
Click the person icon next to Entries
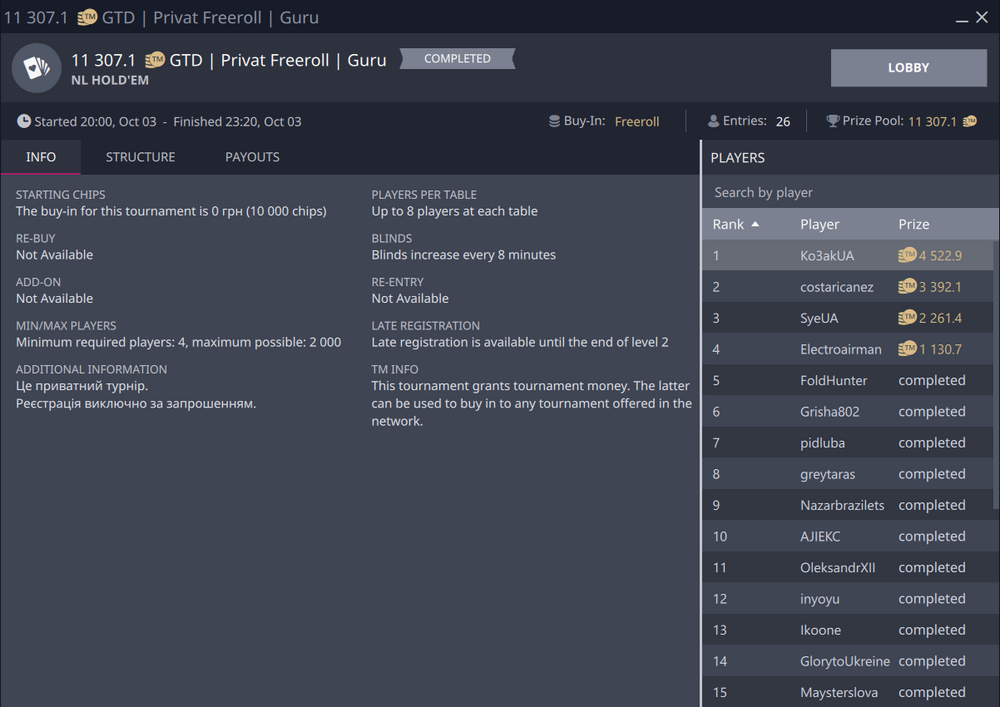(x=713, y=121)
